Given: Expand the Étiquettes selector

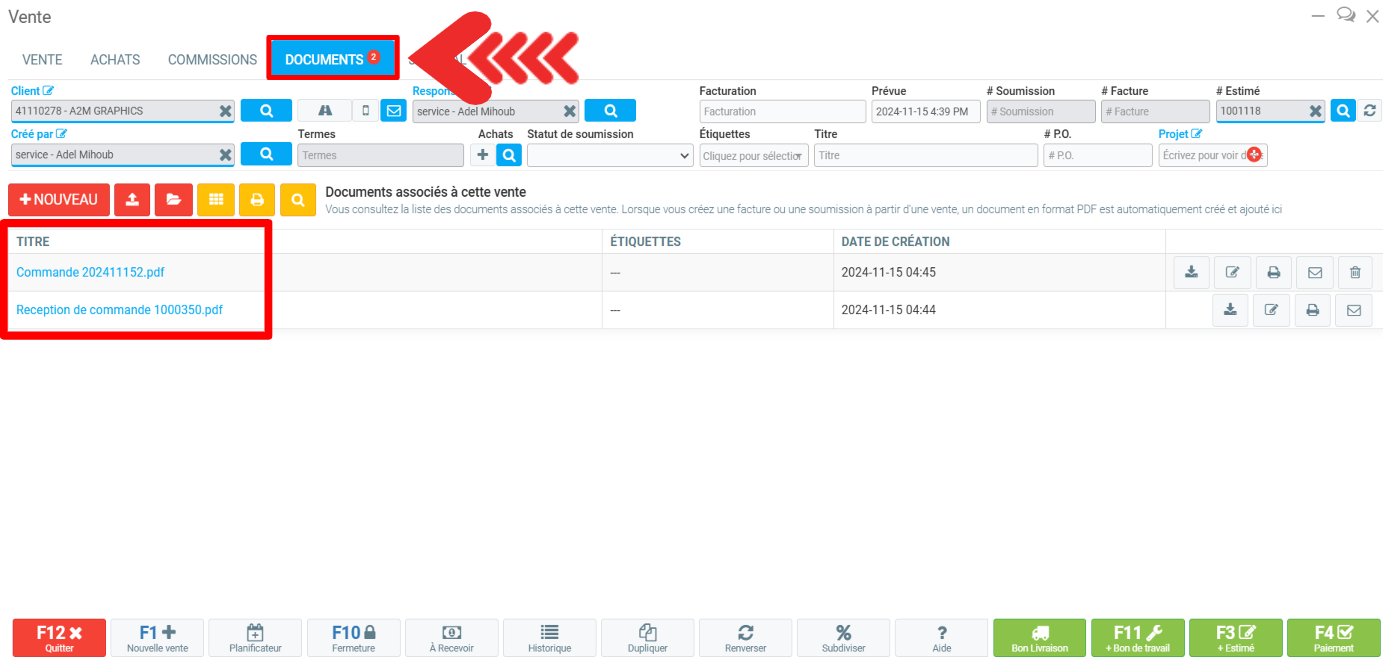Looking at the screenshot, I should [x=754, y=155].
